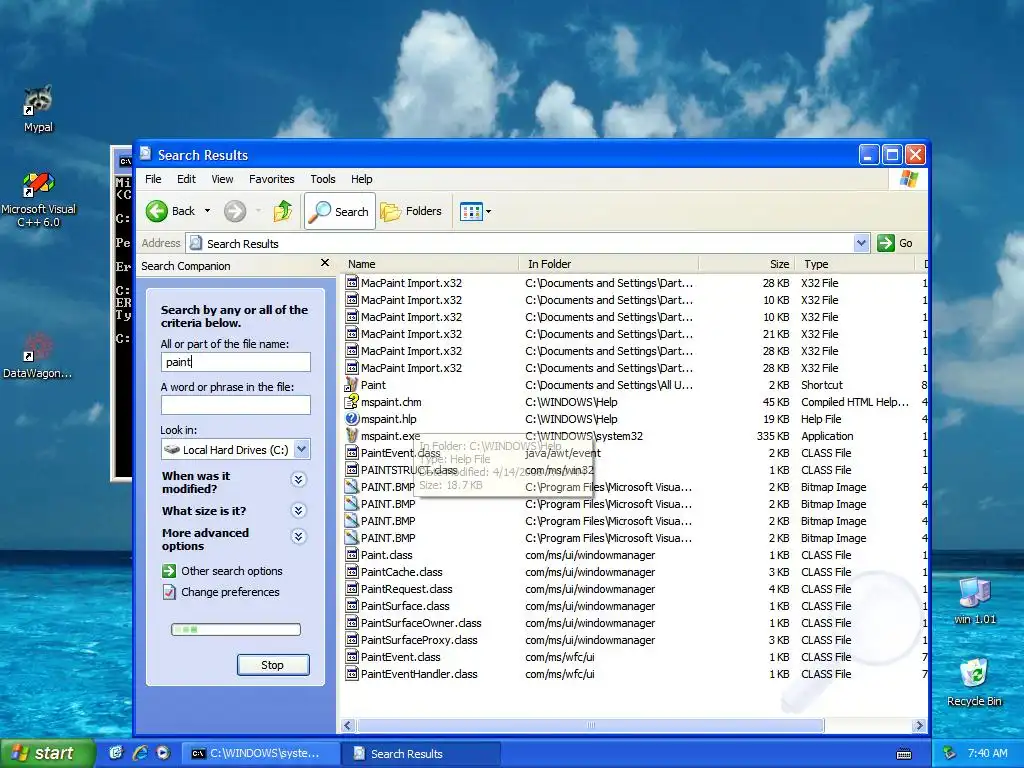Open the Tools menu

(x=323, y=179)
